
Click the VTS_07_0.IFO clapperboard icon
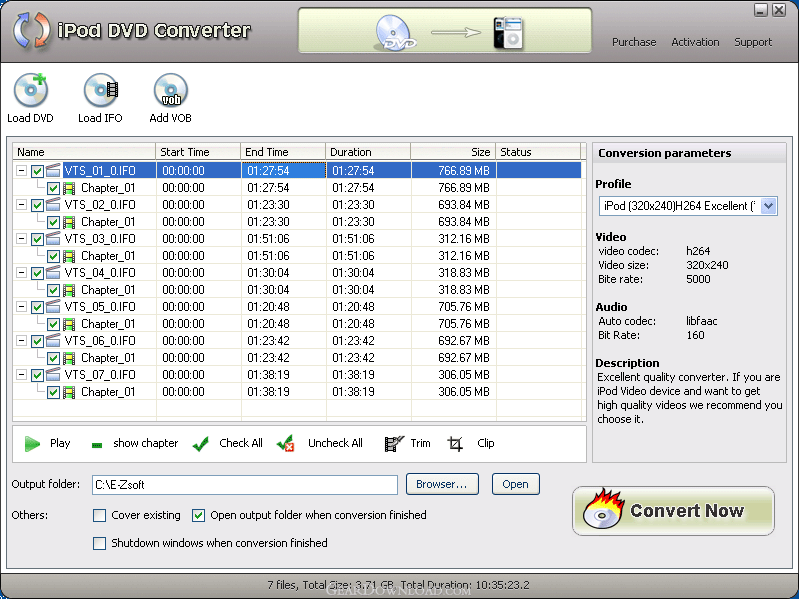pyautogui.click(x=53, y=374)
